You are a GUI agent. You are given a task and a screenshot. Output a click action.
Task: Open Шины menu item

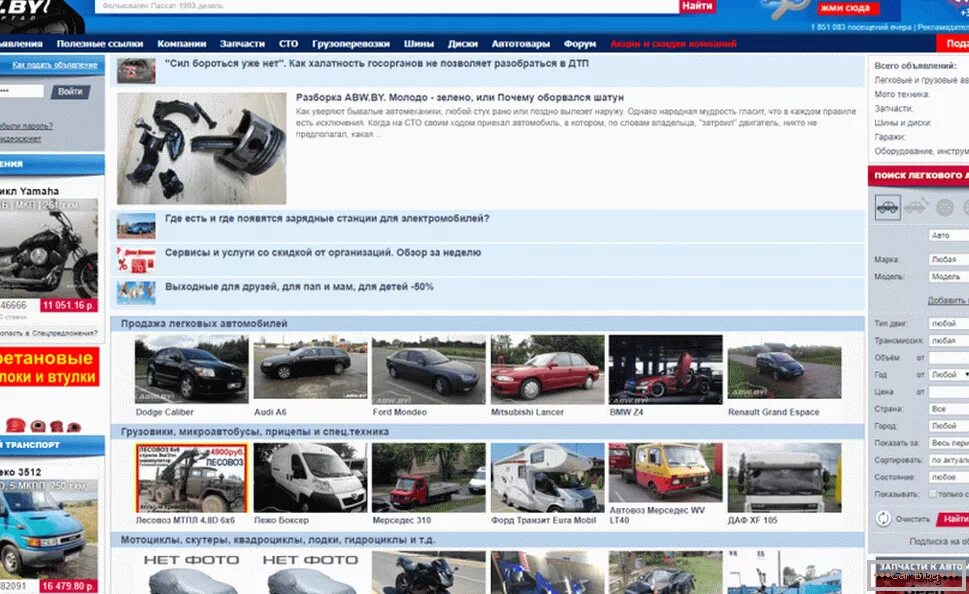pyautogui.click(x=418, y=44)
